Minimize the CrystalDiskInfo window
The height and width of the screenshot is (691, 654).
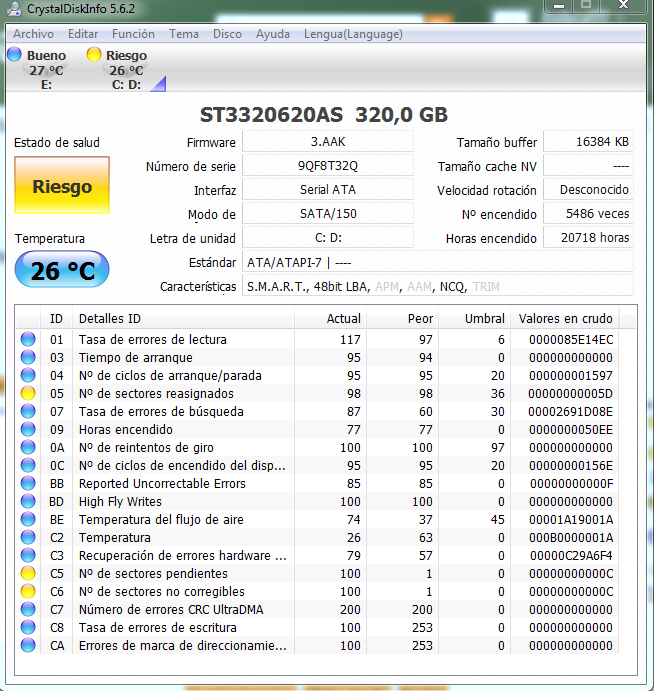[559, 6]
